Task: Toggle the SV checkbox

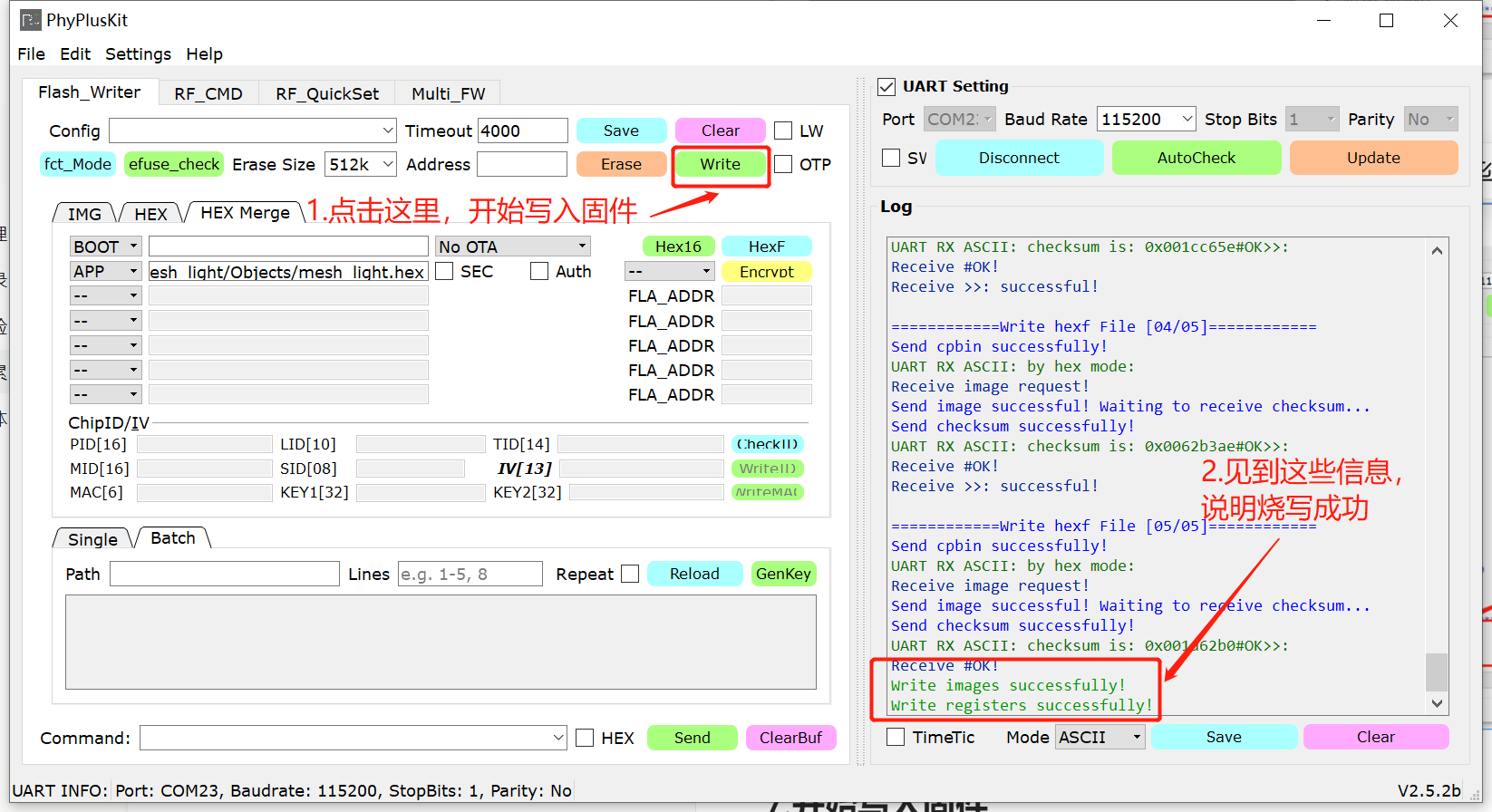Action: click(891, 158)
